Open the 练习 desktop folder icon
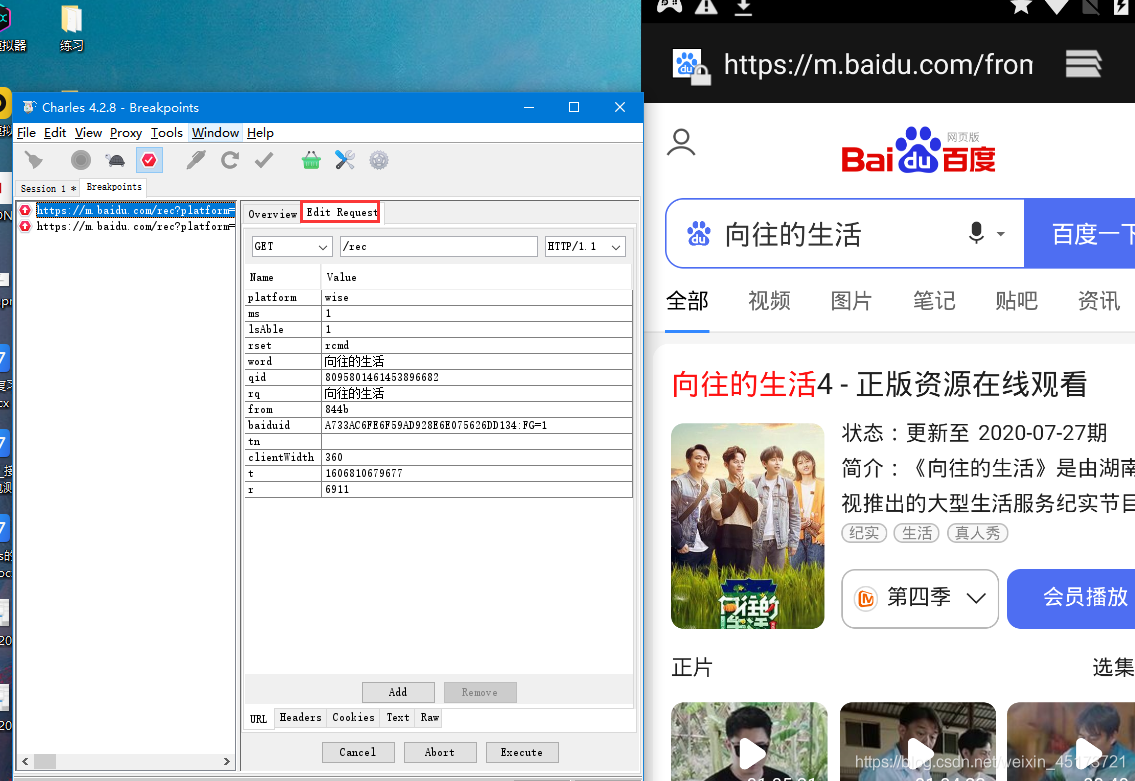This screenshot has width=1135, height=781. tap(72, 29)
